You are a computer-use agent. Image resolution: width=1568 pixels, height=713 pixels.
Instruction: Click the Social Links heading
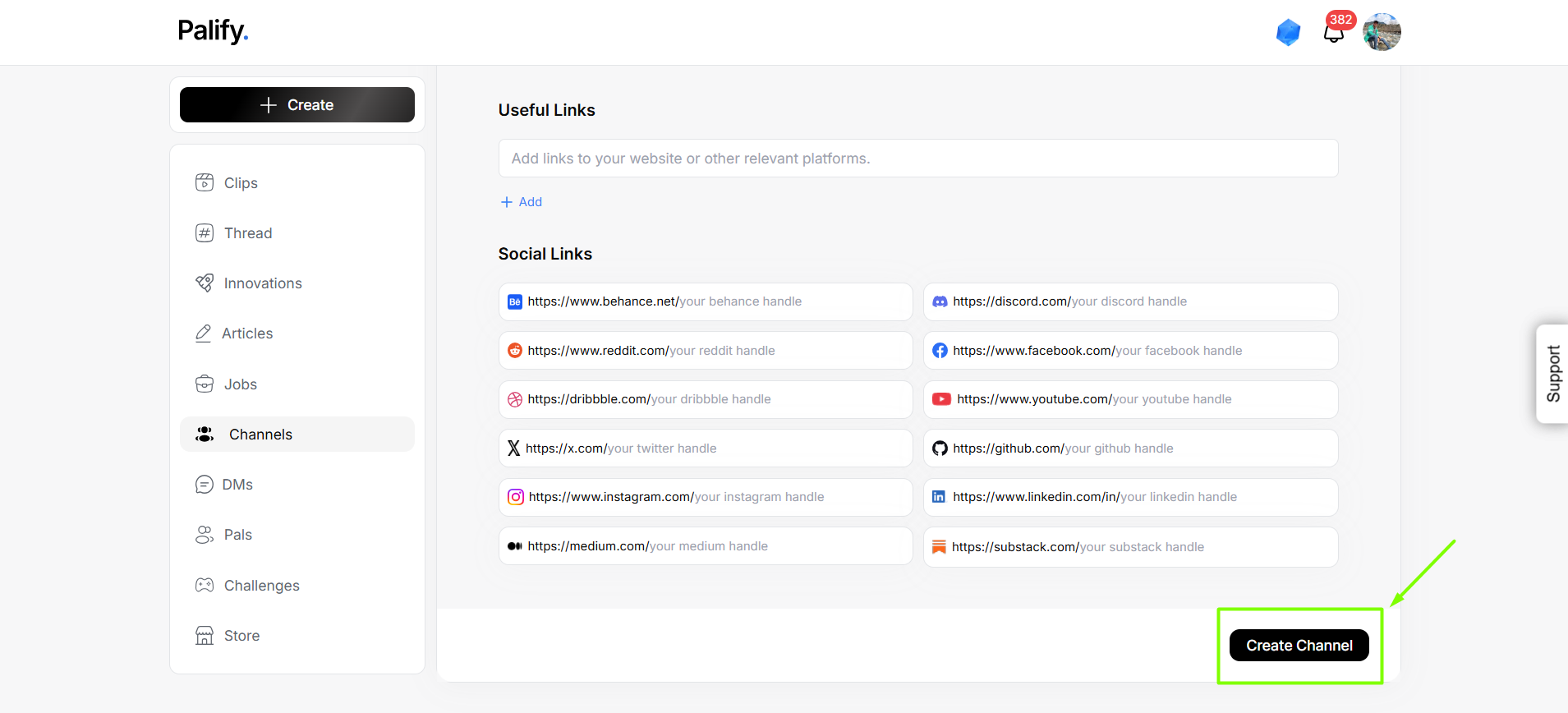click(545, 254)
